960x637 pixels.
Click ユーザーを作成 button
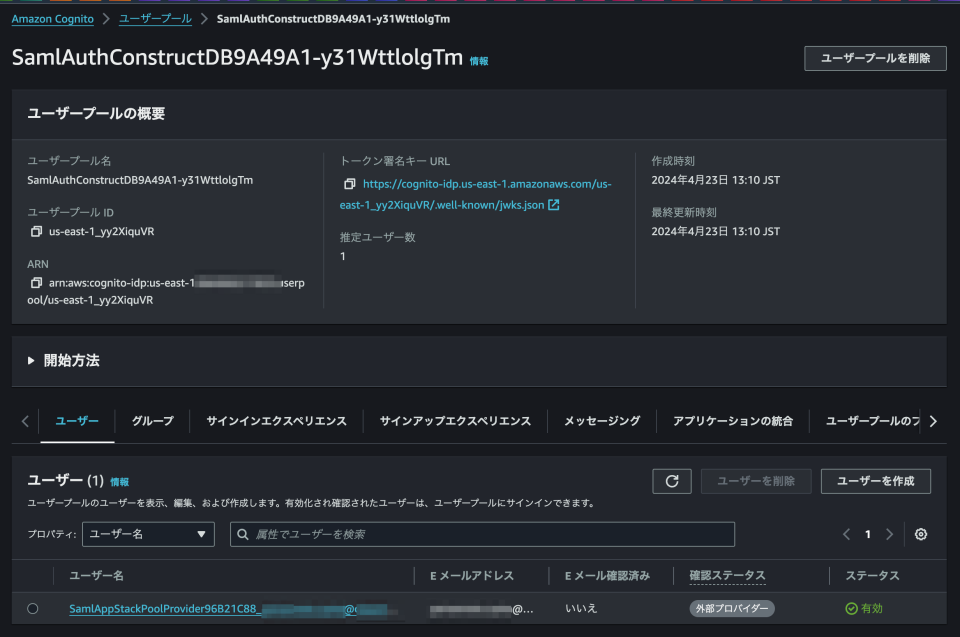click(x=876, y=481)
